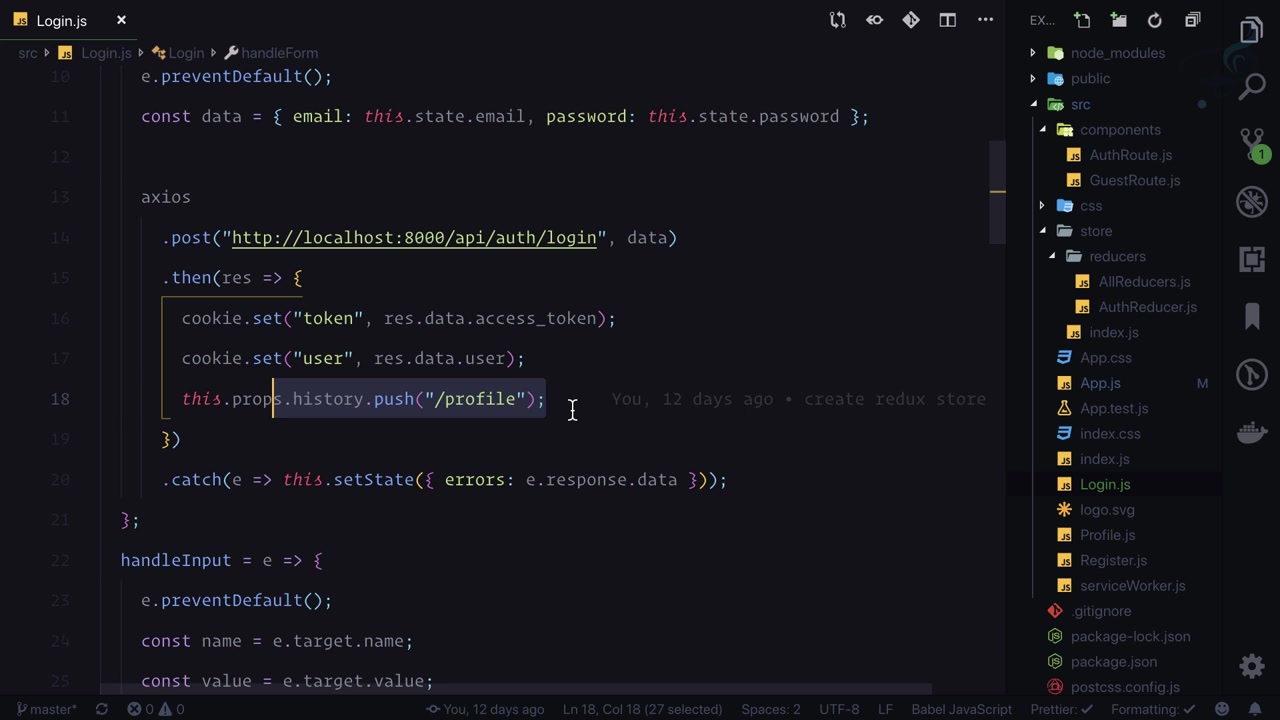The height and width of the screenshot is (720, 1280).
Task: Change encoding via UTF-8 status item
Action: [x=839, y=709]
